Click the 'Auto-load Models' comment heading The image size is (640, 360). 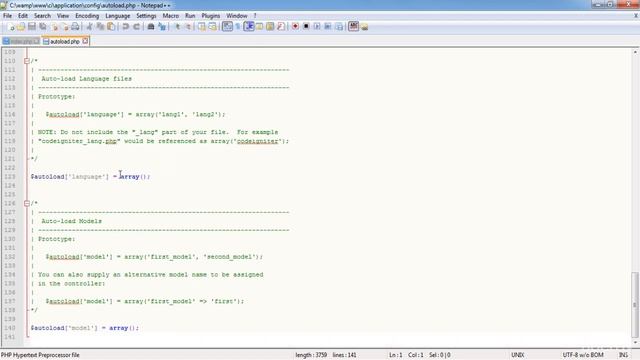pos(71,221)
